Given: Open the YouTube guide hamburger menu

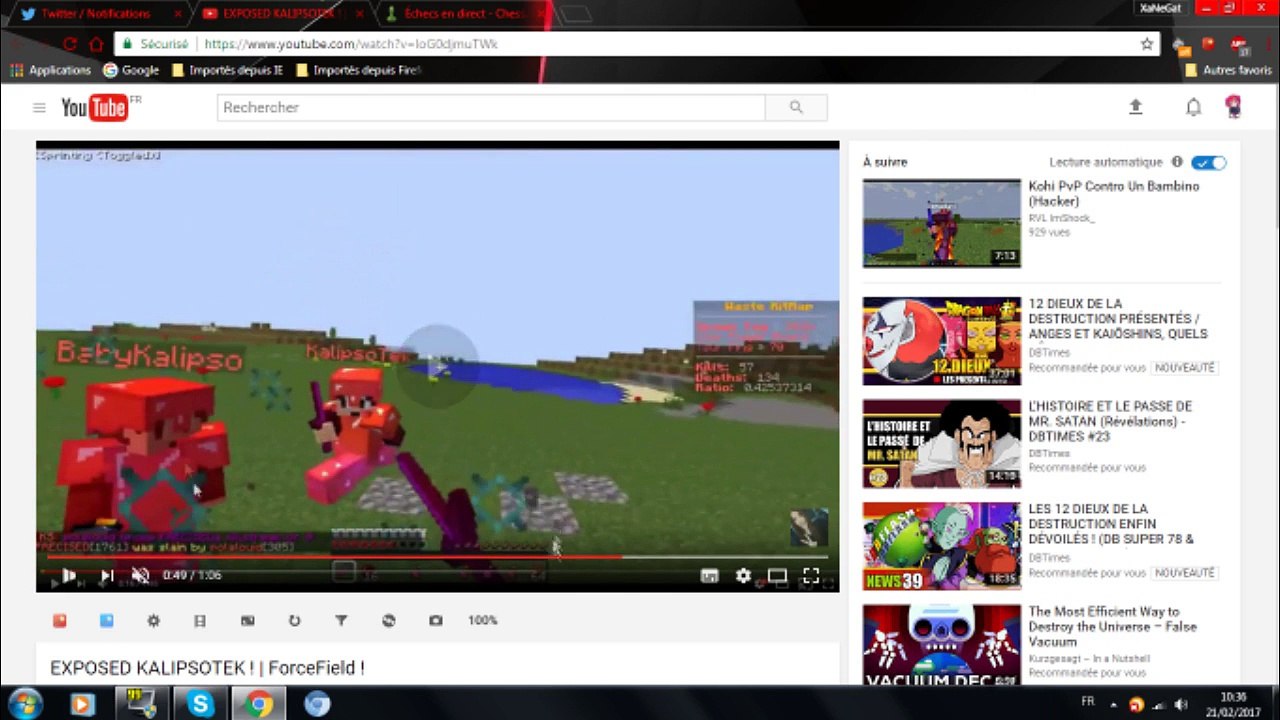Looking at the screenshot, I should point(39,108).
